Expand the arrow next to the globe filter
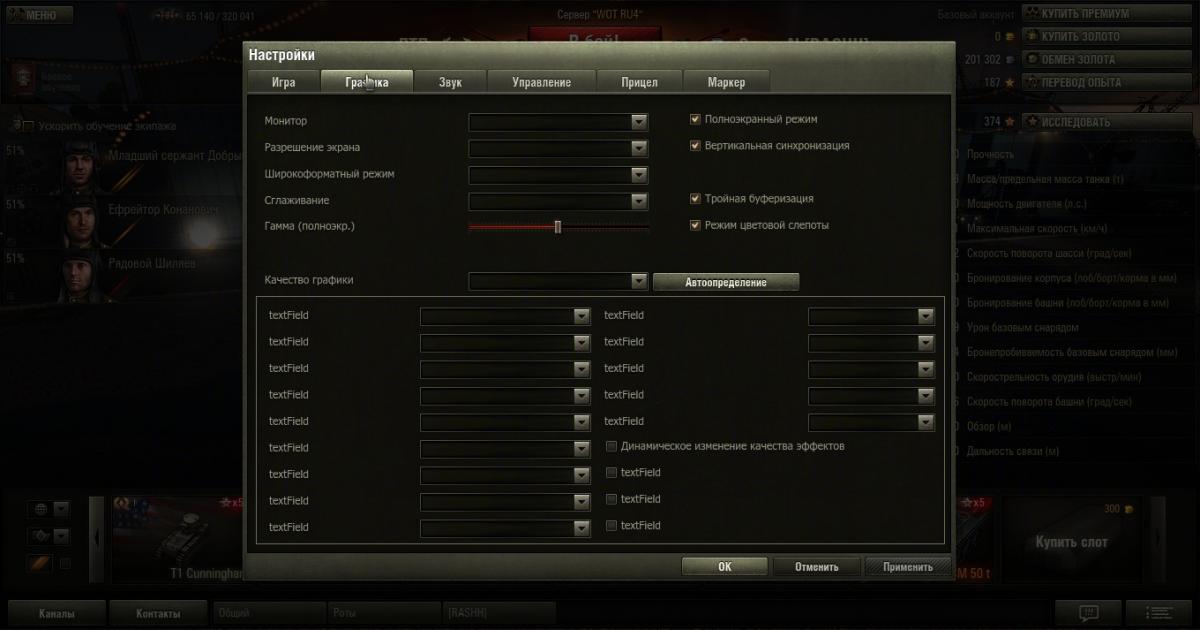 [x=62, y=509]
